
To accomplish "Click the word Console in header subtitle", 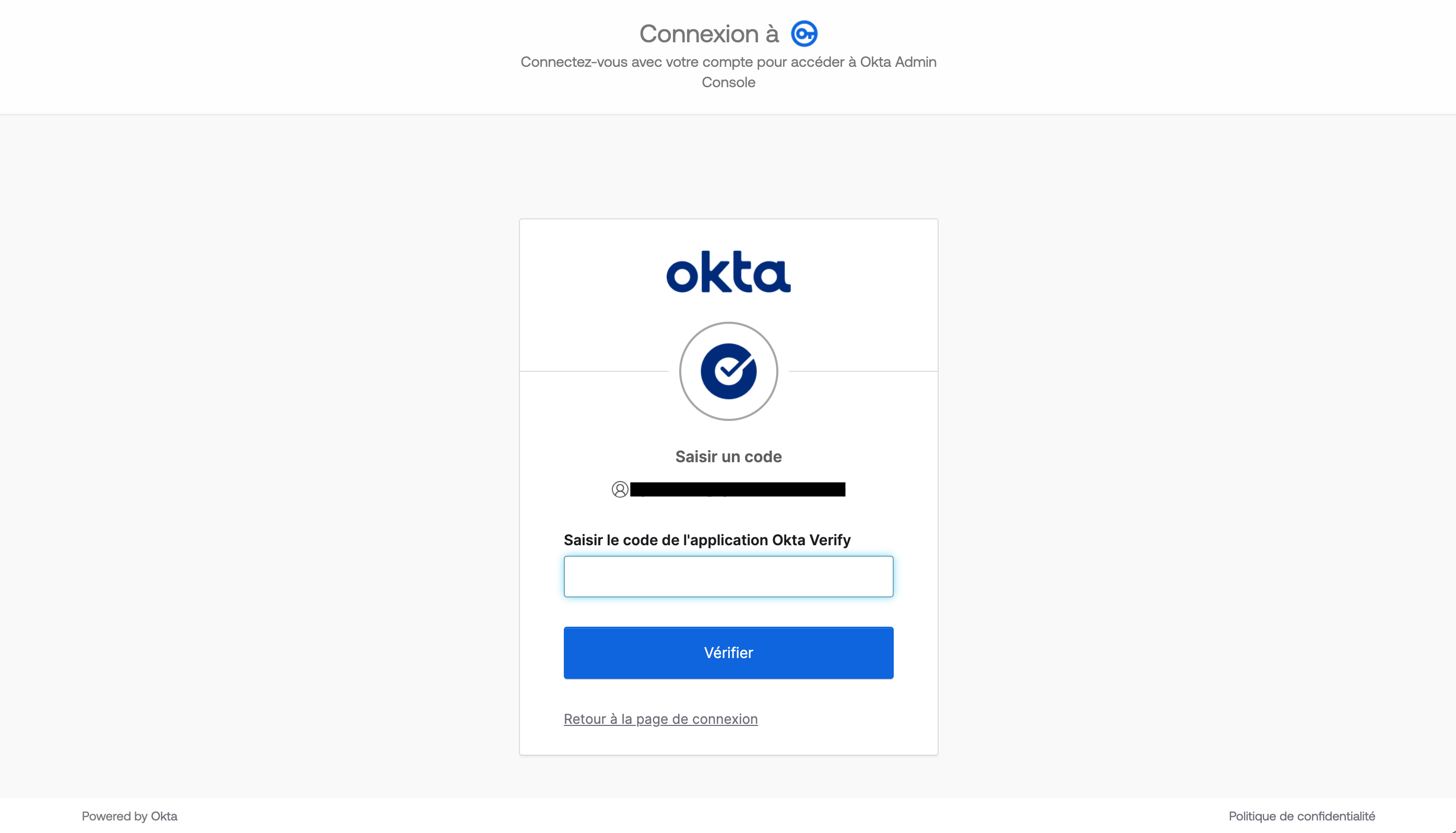I will [x=729, y=83].
